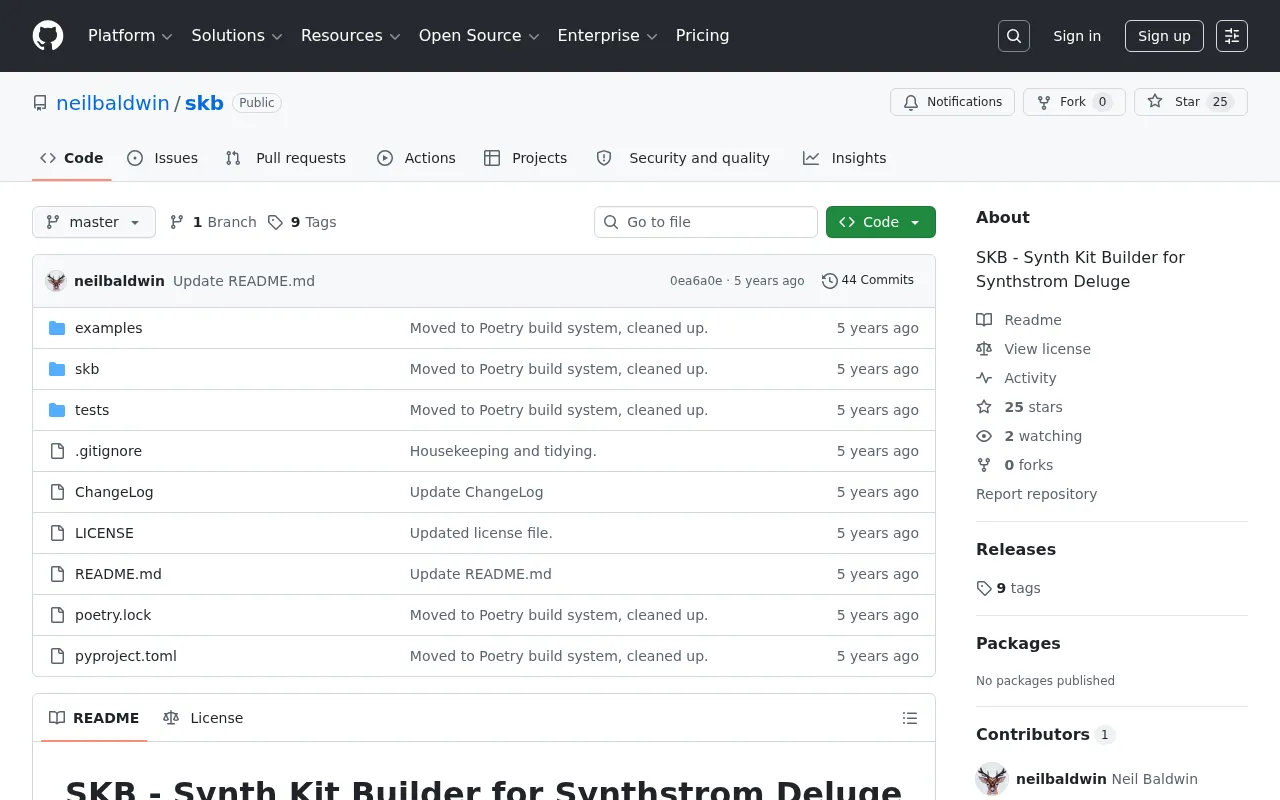The width and height of the screenshot is (1280, 800).
Task: Click the ChangeLog file icon
Action: [57, 492]
